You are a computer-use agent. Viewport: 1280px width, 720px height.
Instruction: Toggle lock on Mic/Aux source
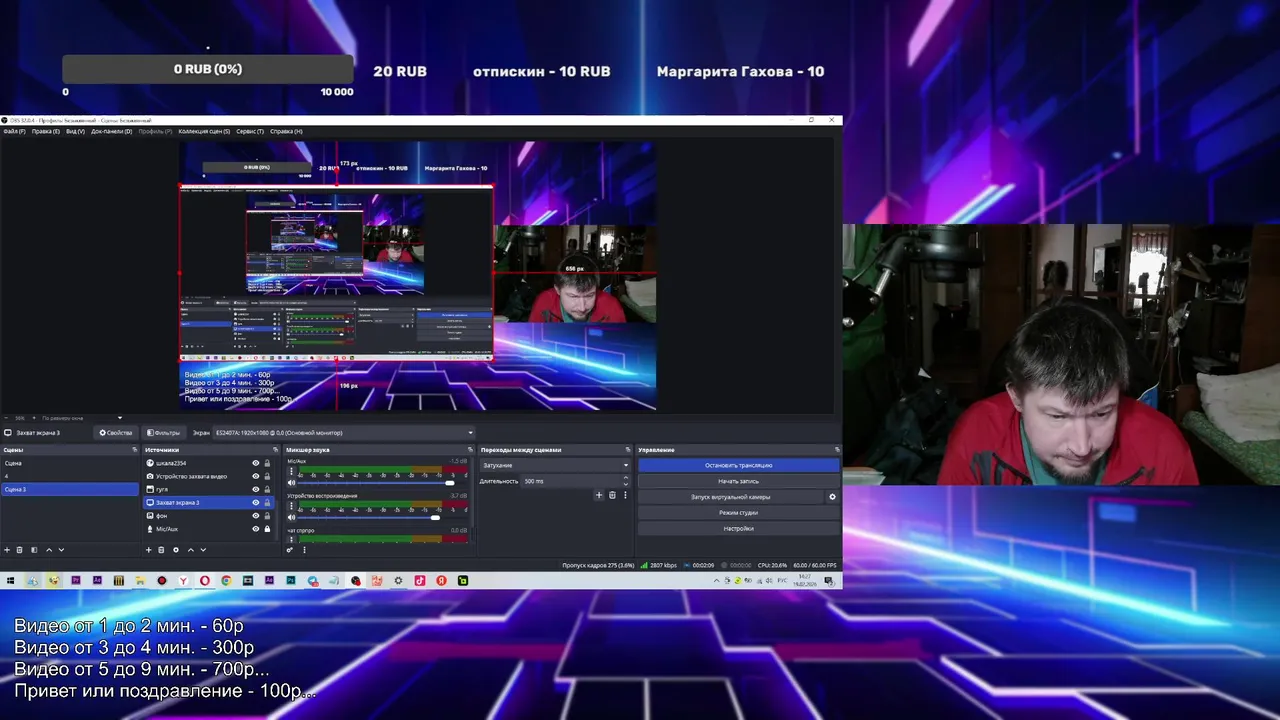(x=267, y=529)
